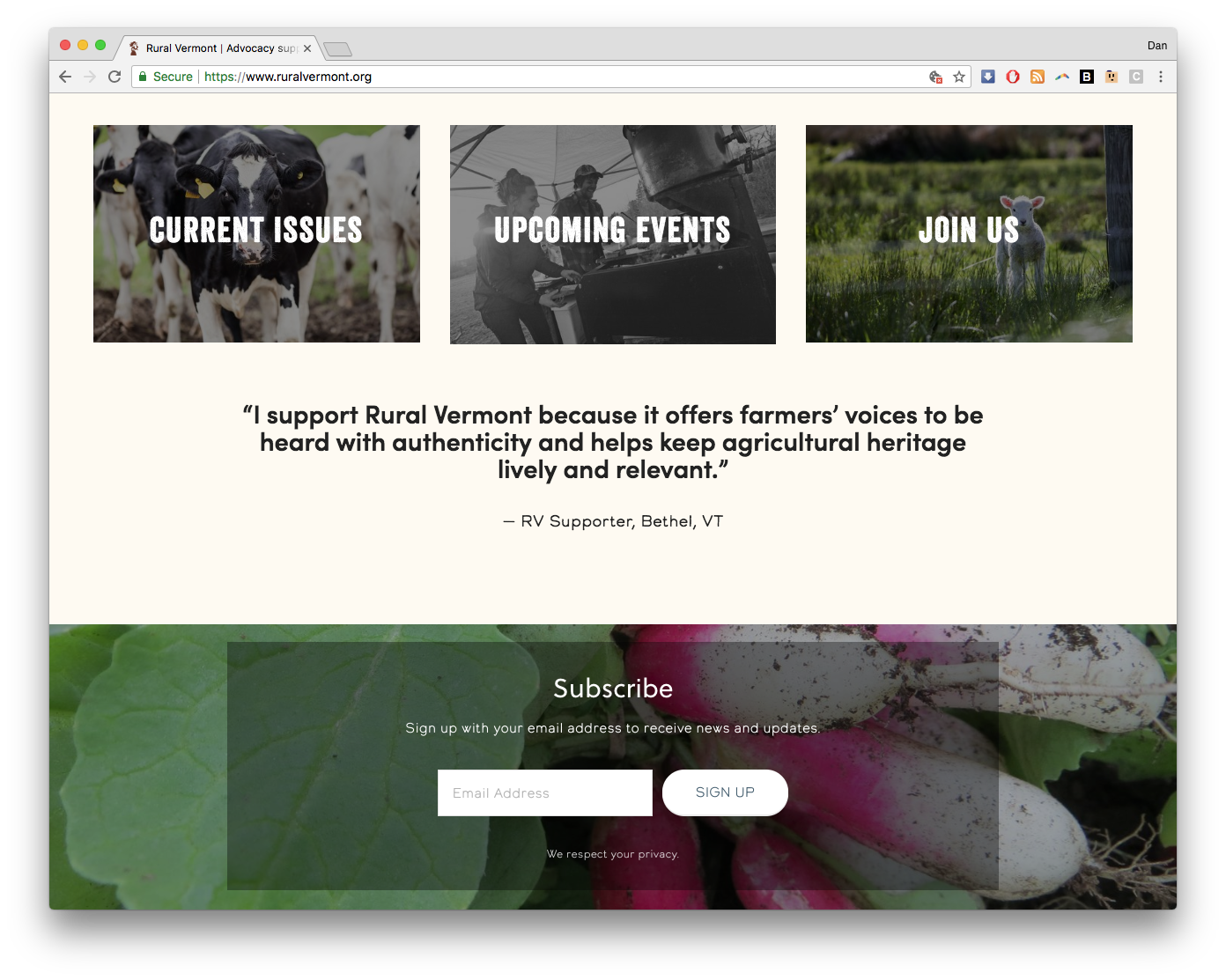Screen dimensions: 1226x980
Task: Click the cookie blocked icon in address bar
Action: [936, 77]
